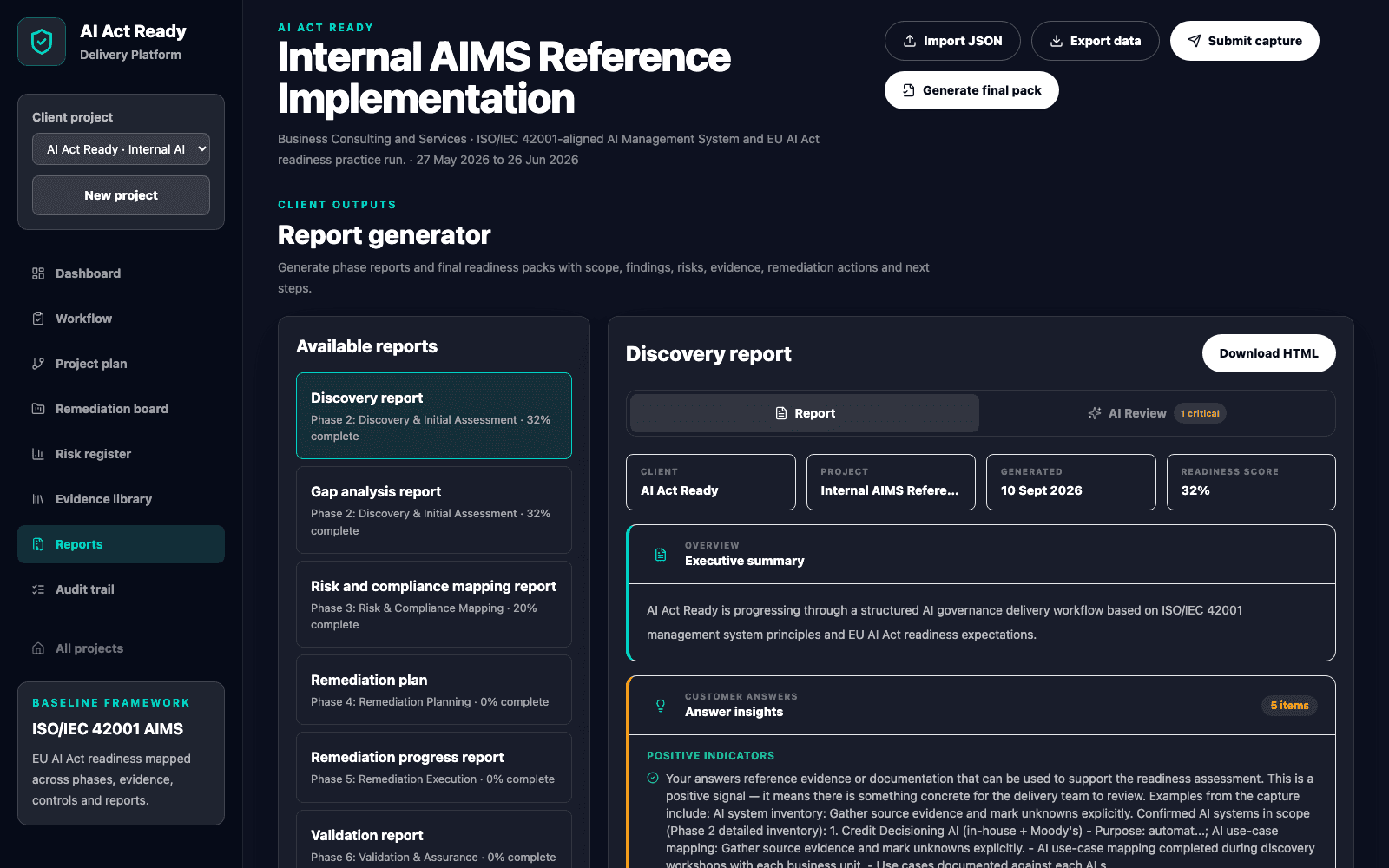Click the Answer insights lightbulb icon
The image size is (1389, 868).
click(661, 705)
